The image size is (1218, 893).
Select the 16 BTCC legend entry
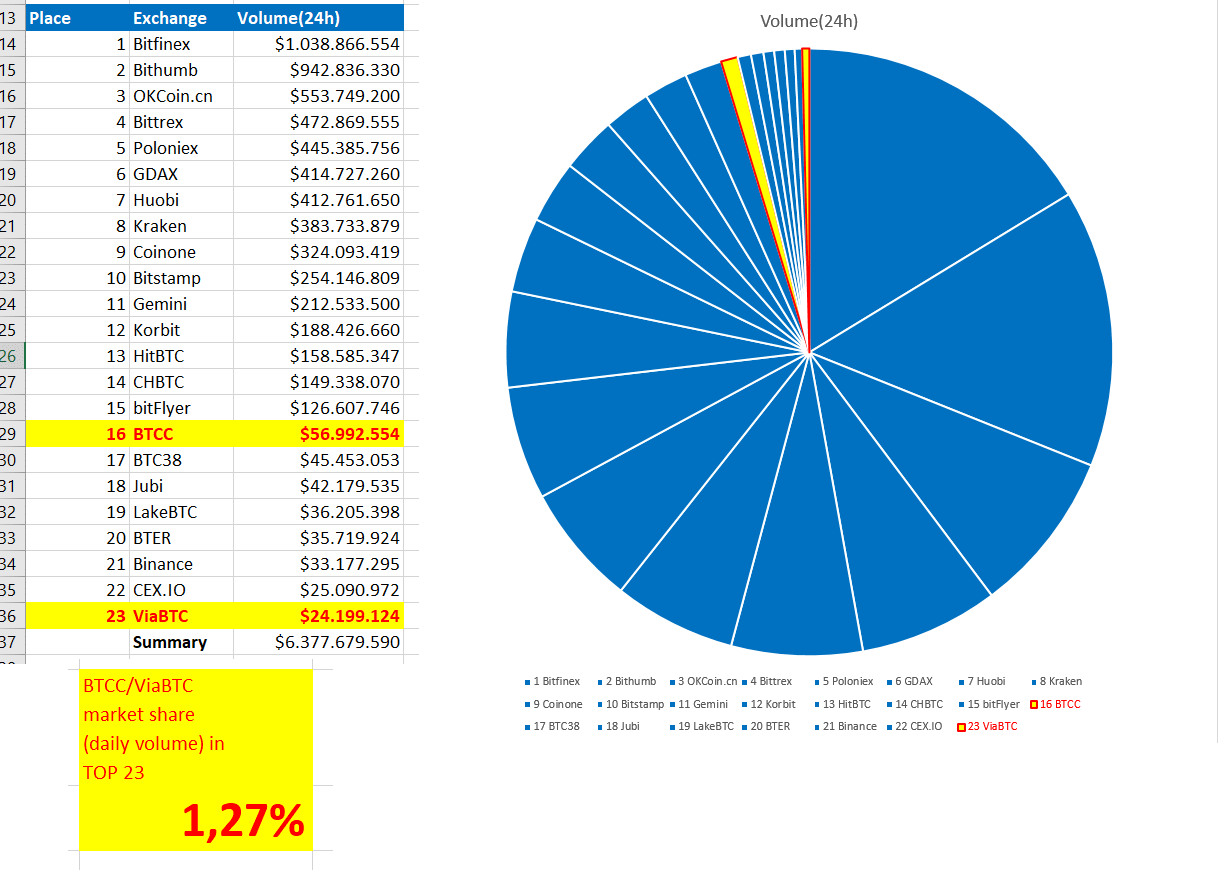click(x=1055, y=704)
